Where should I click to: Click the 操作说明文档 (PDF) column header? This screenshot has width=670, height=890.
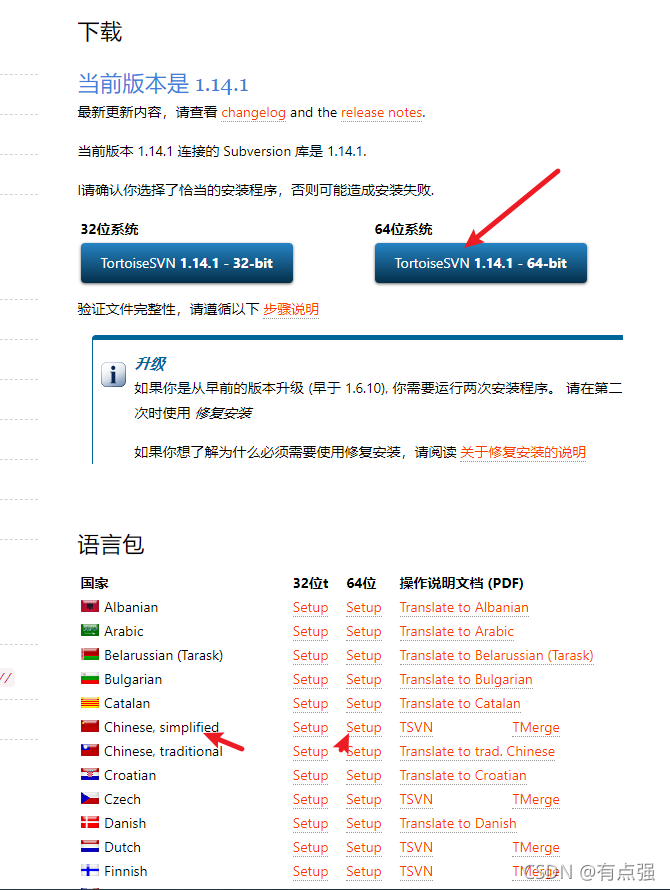coord(462,583)
